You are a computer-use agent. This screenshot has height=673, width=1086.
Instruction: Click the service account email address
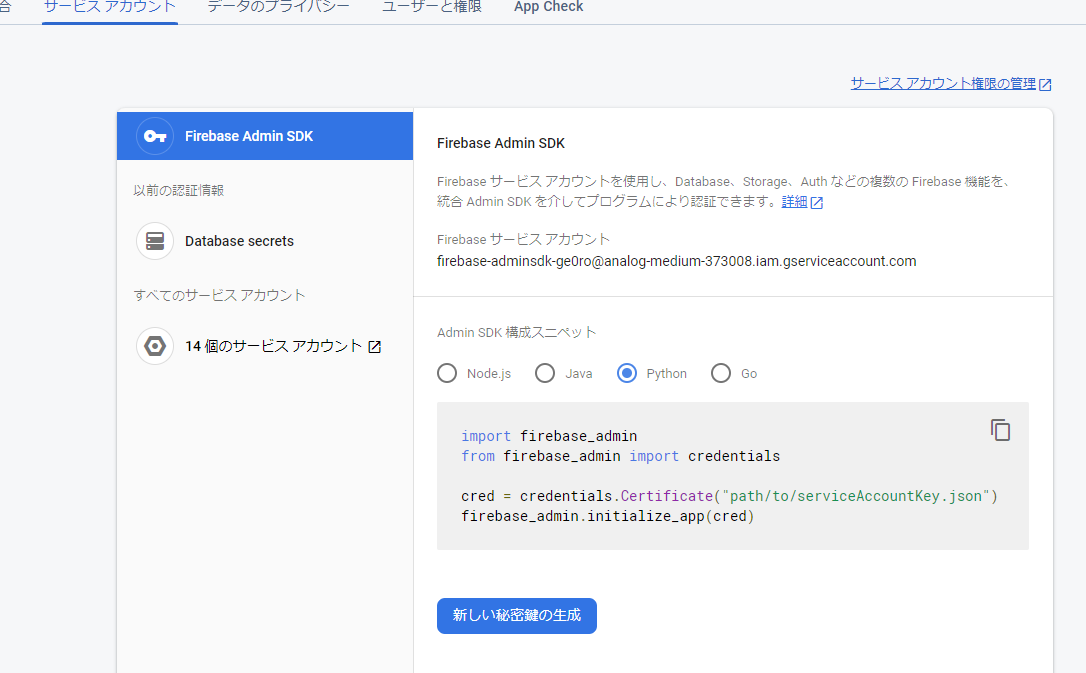pos(677,261)
